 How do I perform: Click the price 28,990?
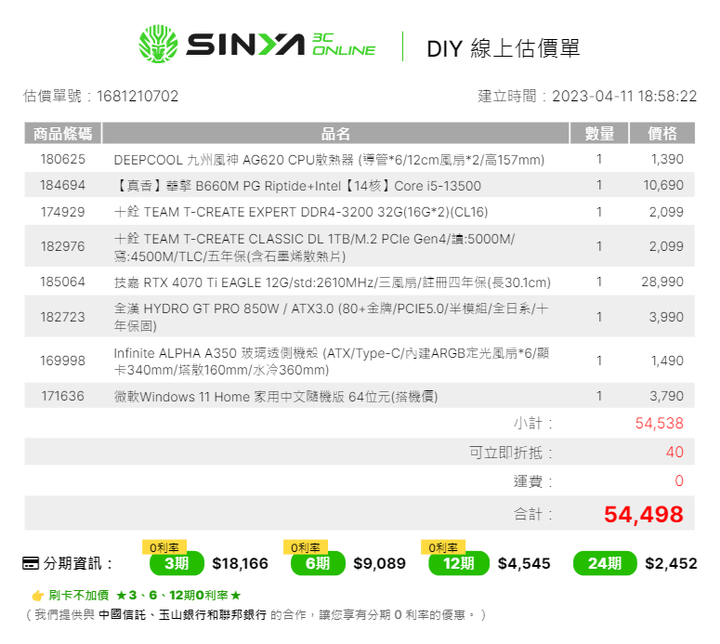[x=663, y=282]
